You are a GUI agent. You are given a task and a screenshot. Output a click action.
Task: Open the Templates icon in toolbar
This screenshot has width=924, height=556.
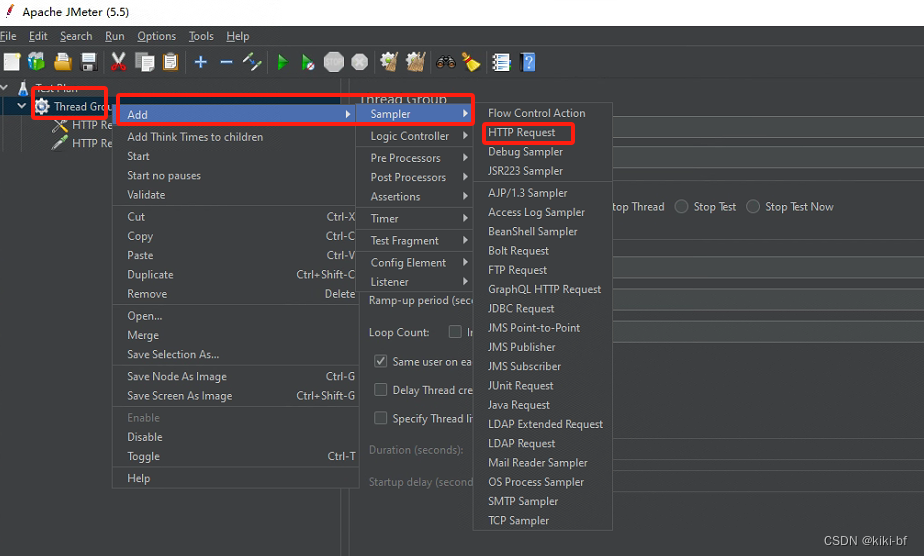[x=37, y=62]
